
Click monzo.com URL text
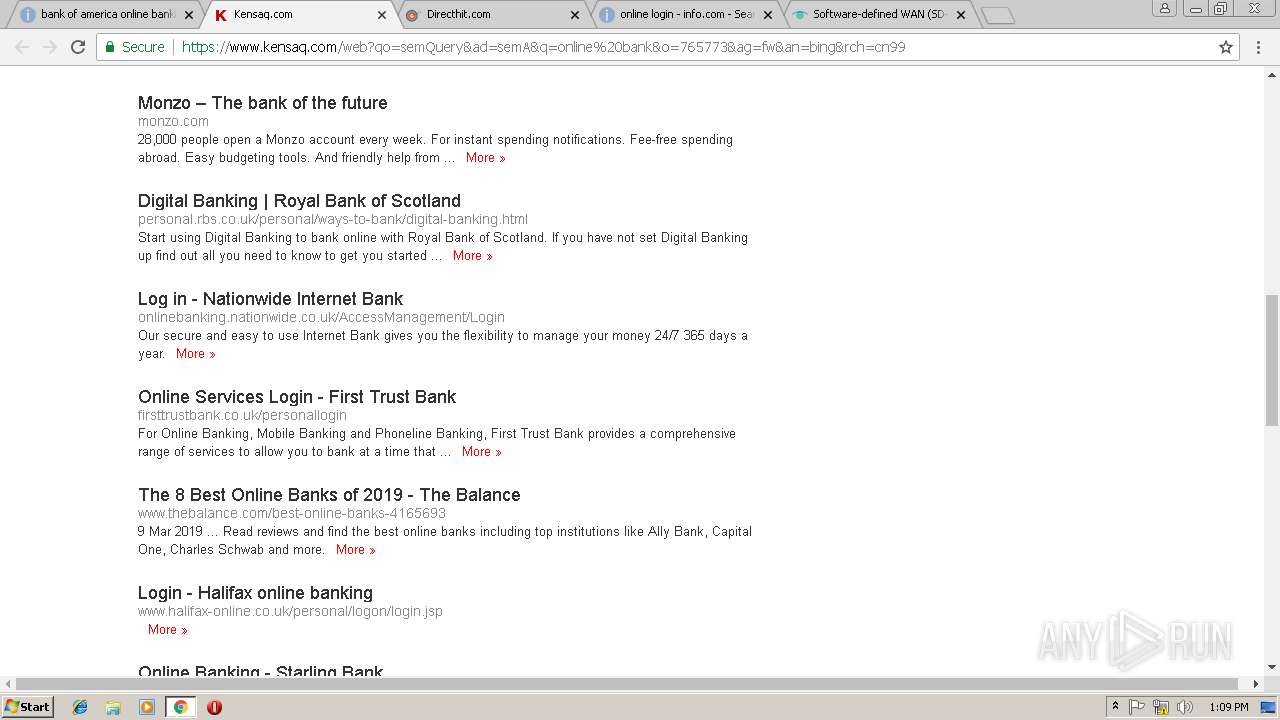(x=173, y=121)
